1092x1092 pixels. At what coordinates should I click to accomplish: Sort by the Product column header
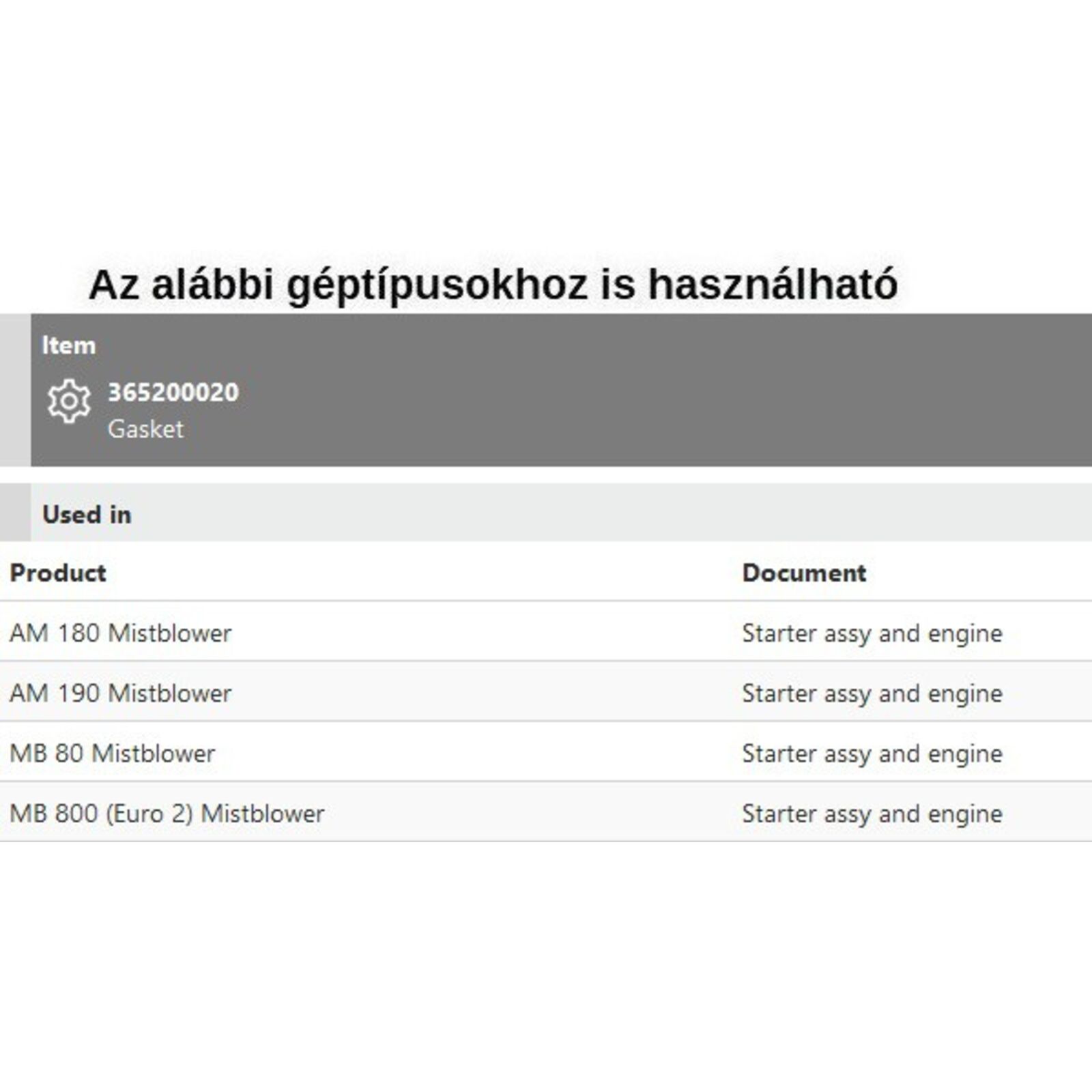58,573
